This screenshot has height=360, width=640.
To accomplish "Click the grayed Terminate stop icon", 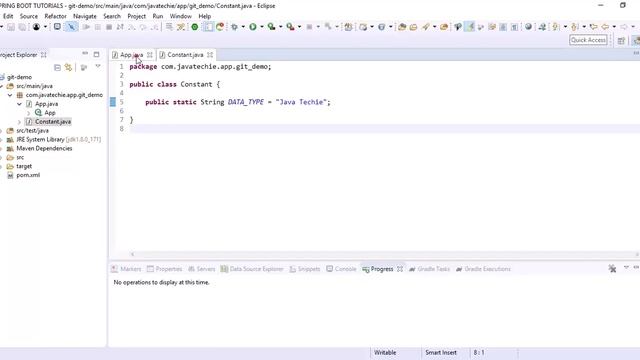I will [x=109, y=27].
